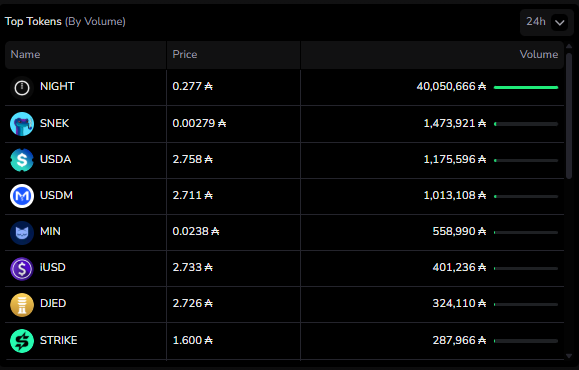
Task: Click the dropdown chevron next to 24h
Action: click(x=559, y=23)
